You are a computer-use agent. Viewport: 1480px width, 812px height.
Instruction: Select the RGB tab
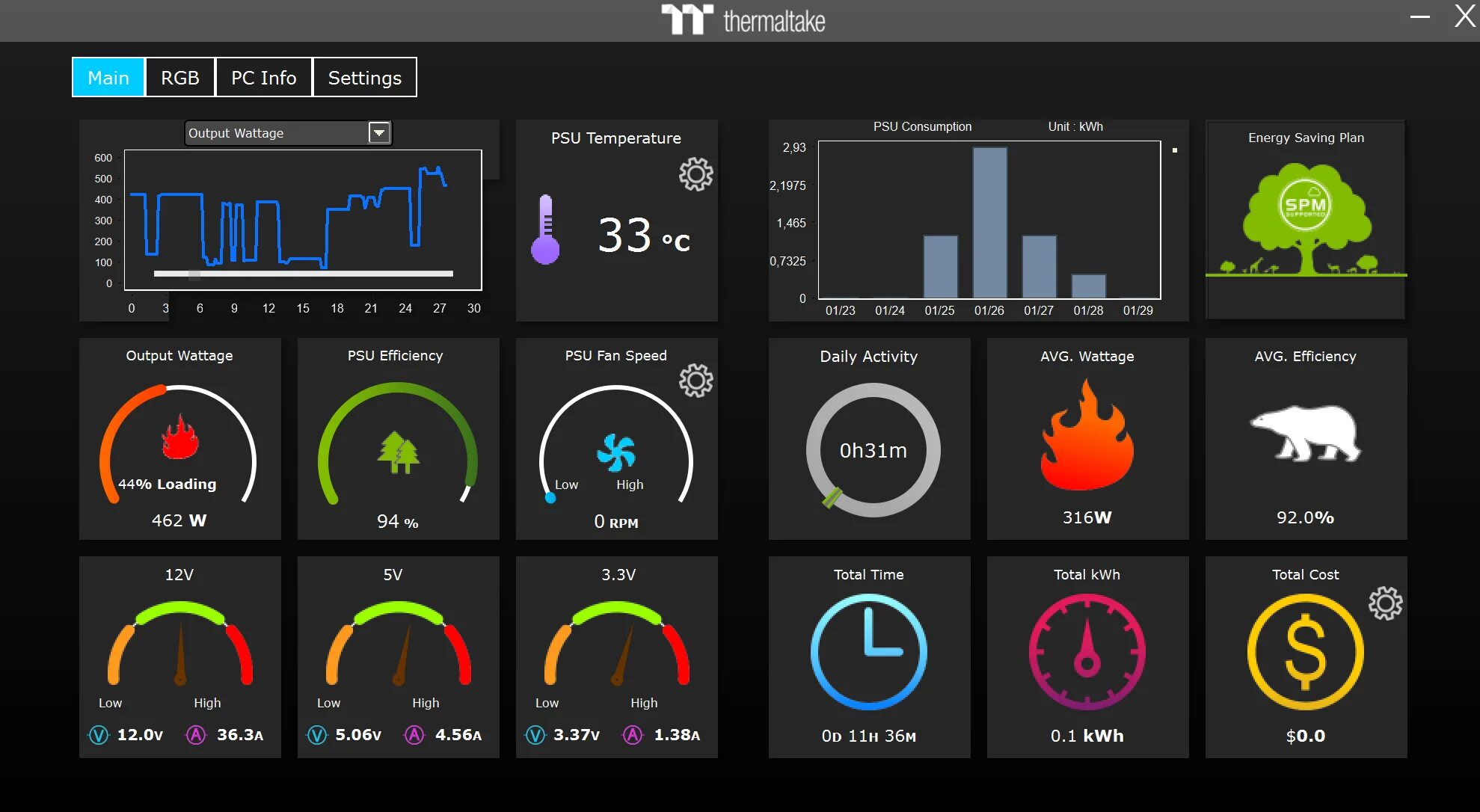point(179,77)
